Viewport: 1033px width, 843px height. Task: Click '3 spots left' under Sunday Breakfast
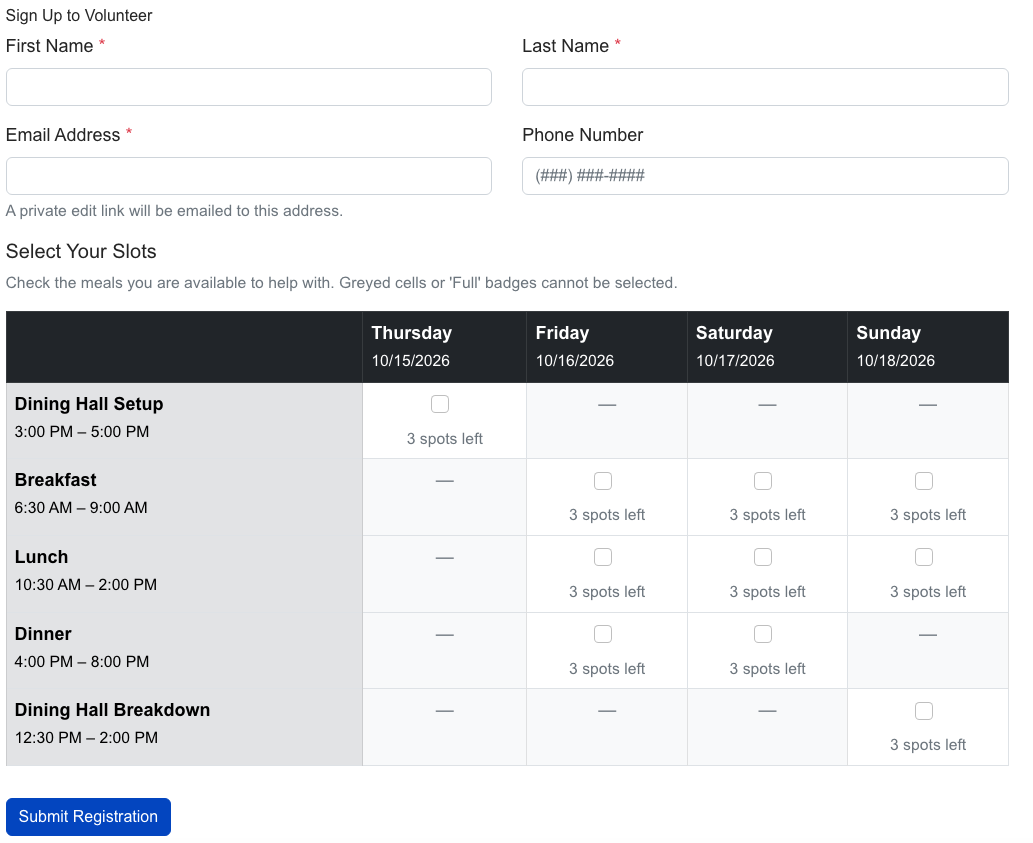[x=928, y=515]
